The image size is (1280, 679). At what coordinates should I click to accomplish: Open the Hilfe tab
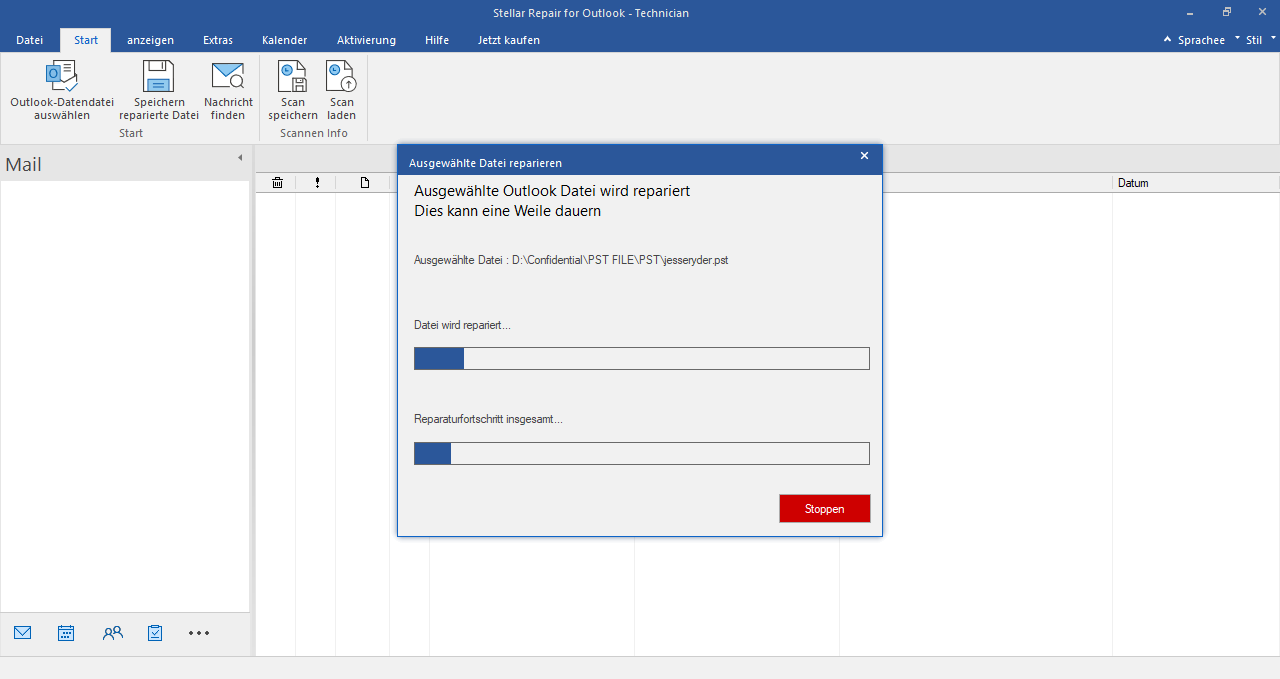[437, 40]
